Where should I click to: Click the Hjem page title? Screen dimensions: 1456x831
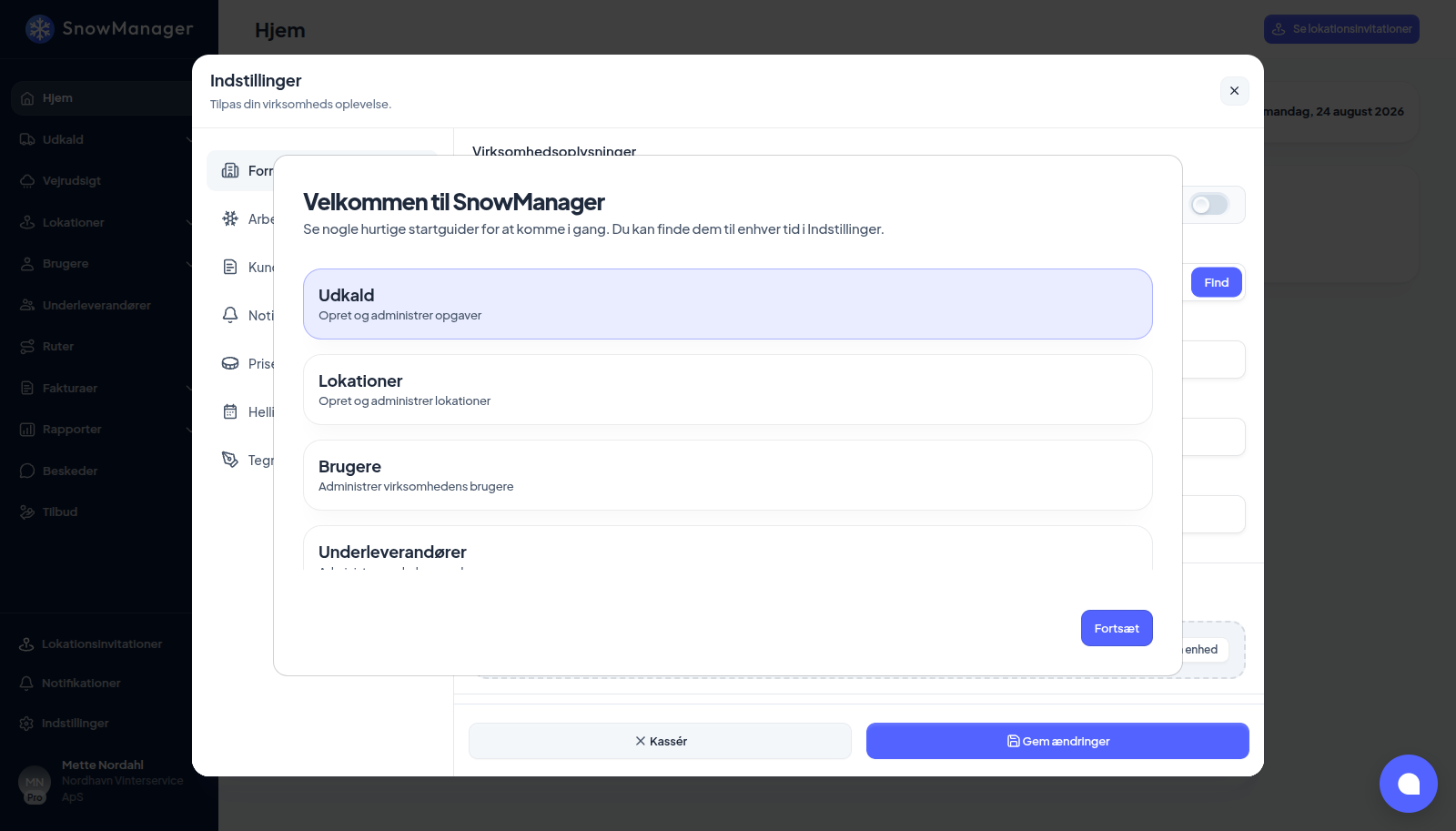(x=280, y=30)
